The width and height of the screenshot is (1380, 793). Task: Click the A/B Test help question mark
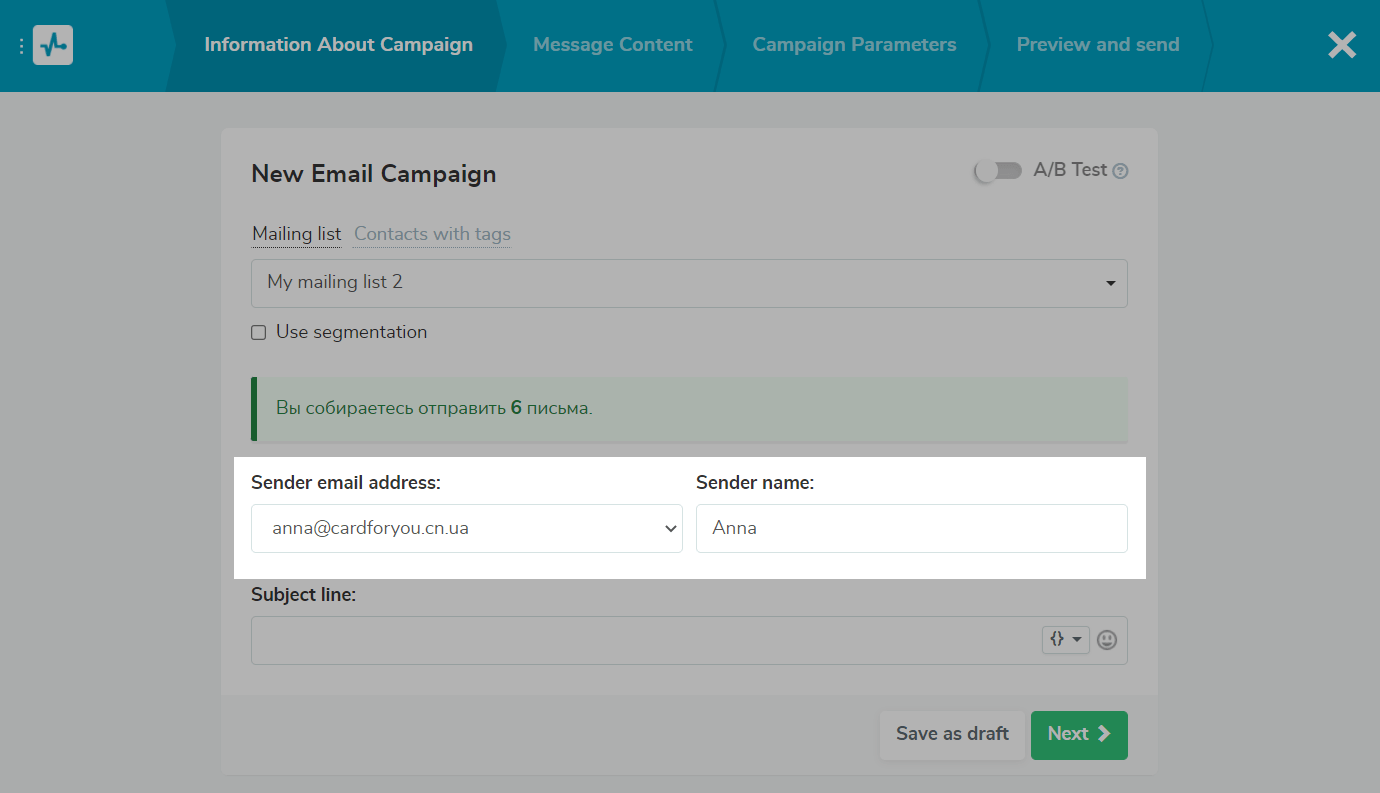coord(1120,171)
